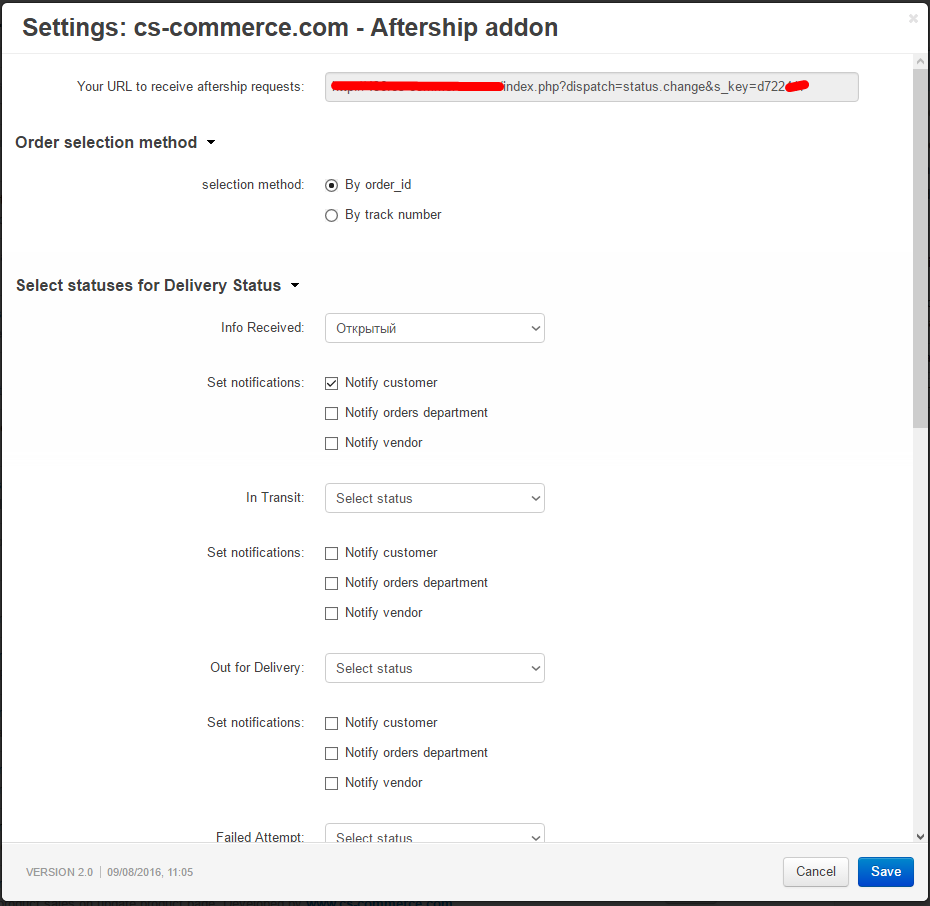Click the 'Your URL to receive aftership requests' label
Image resolution: width=930 pixels, height=906 pixels.
click(190, 87)
